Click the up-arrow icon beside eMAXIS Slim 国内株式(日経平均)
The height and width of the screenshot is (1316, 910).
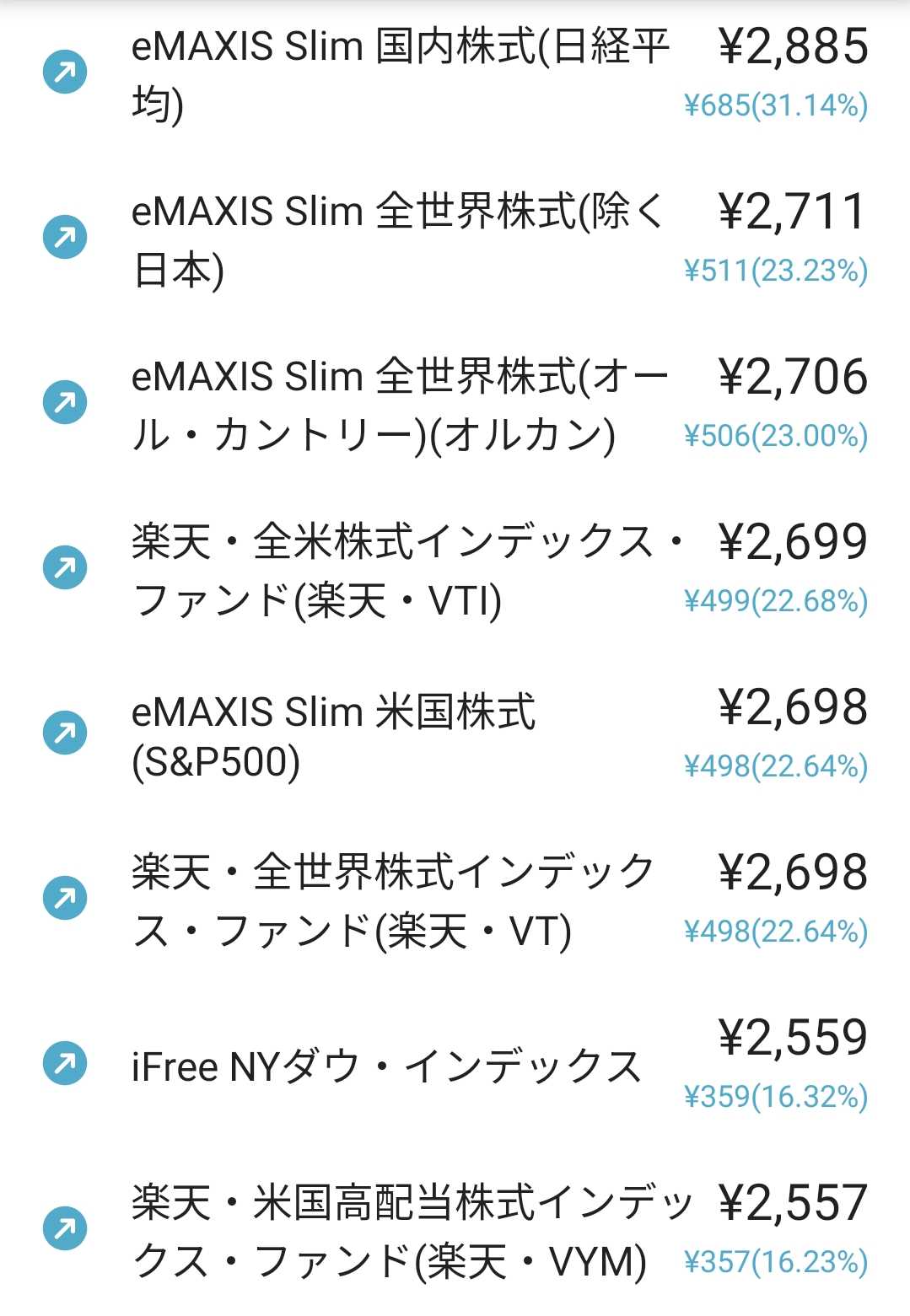[65, 73]
